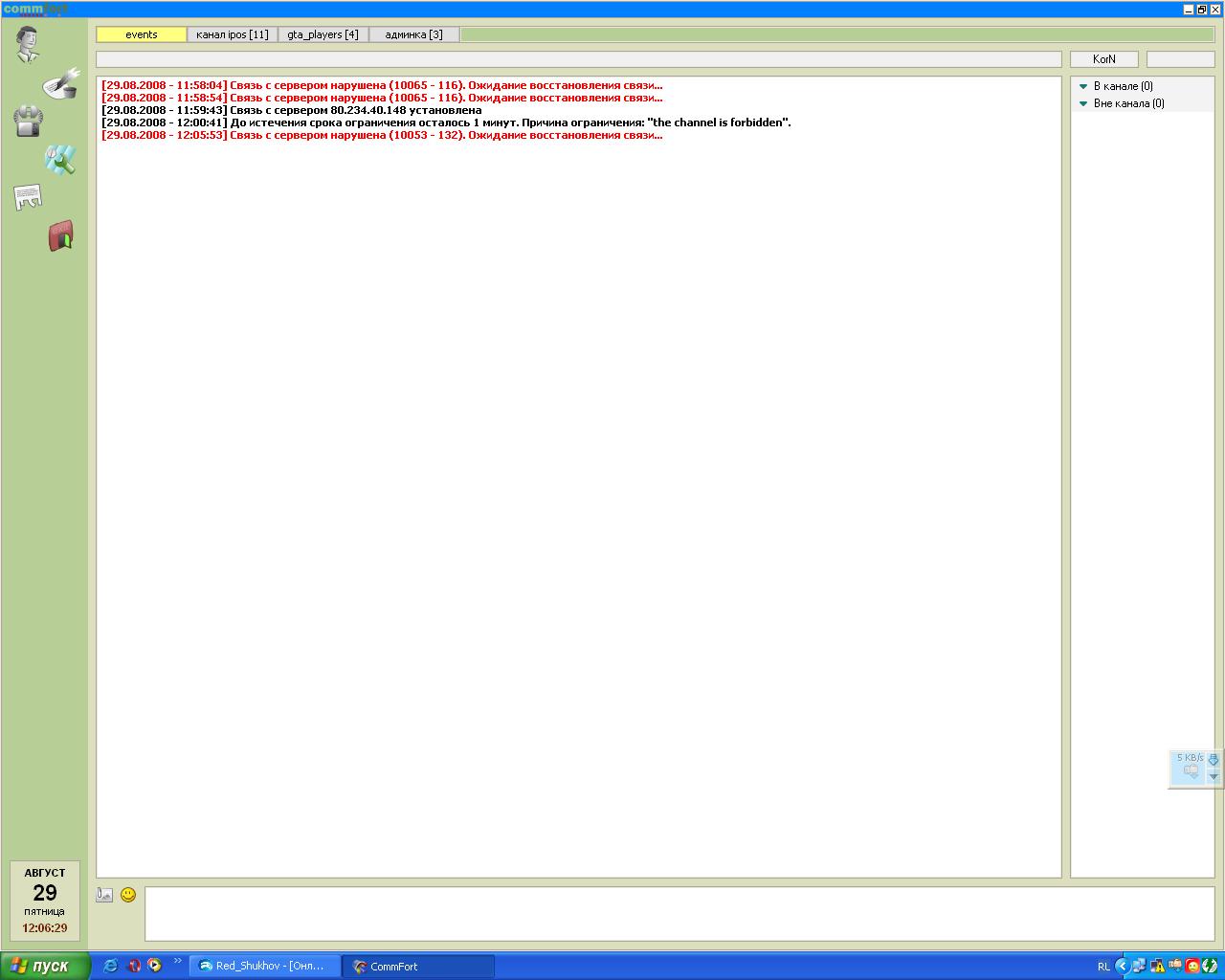This screenshot has width=1225, height=980.
Task: Launch Opera from quick launch
Action: click(x=134, y=966)
